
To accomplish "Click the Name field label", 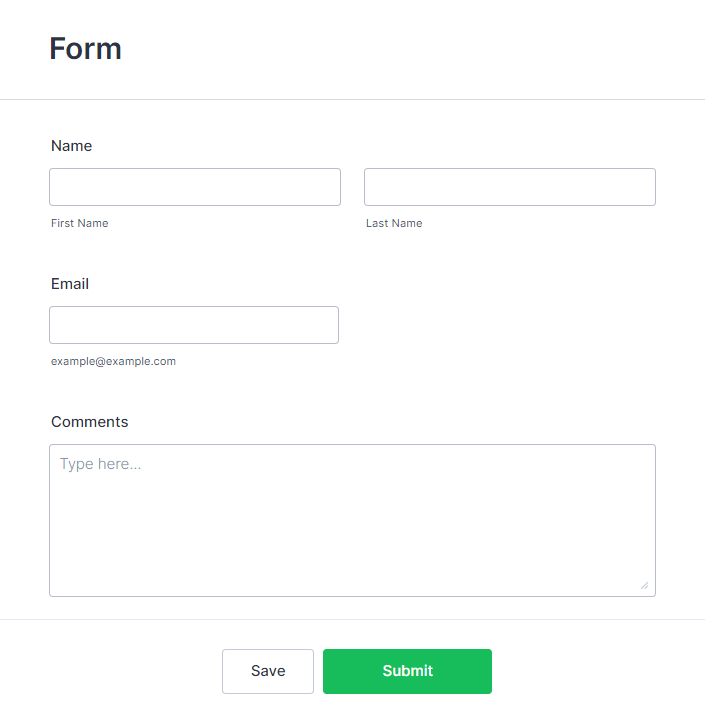I will (71, 146).
